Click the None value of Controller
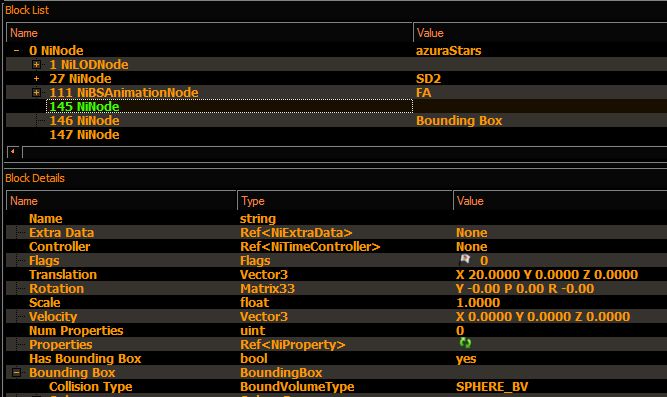This screenshot has height=397, width=667. (471, 247)
